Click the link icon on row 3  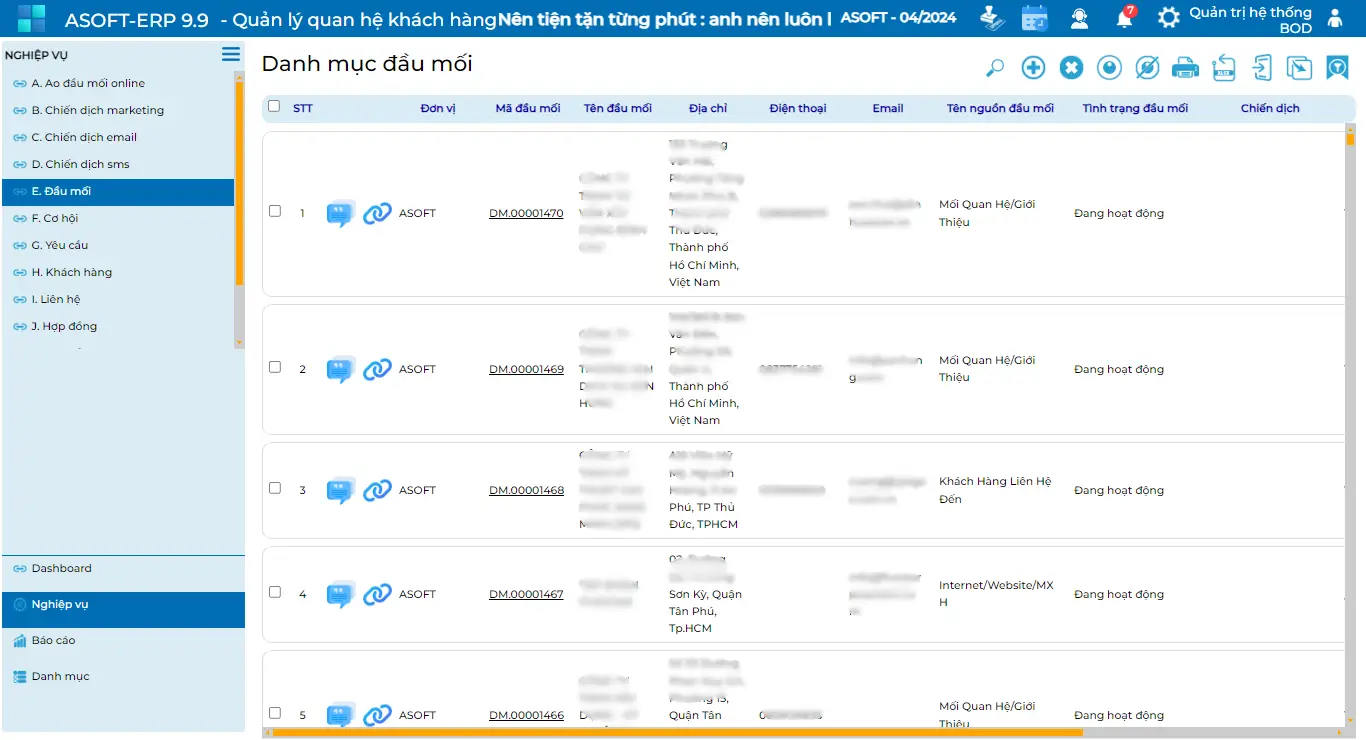[x=377, y=491]
